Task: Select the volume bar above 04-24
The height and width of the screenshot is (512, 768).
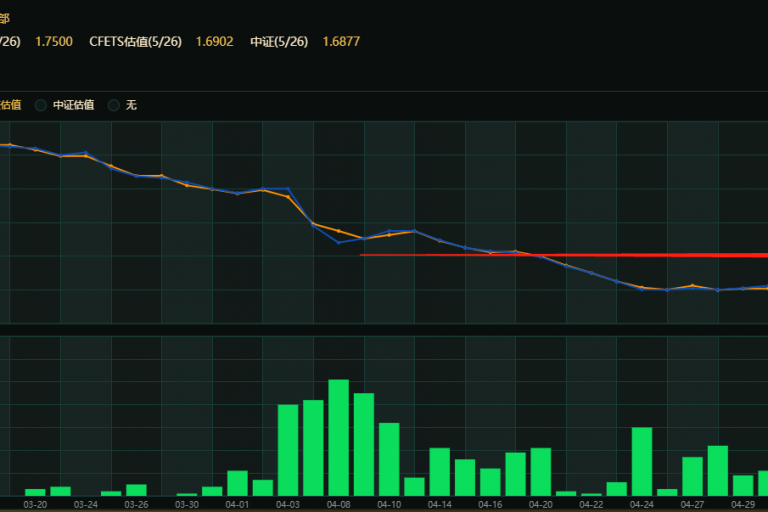Action: pos(642,461)
